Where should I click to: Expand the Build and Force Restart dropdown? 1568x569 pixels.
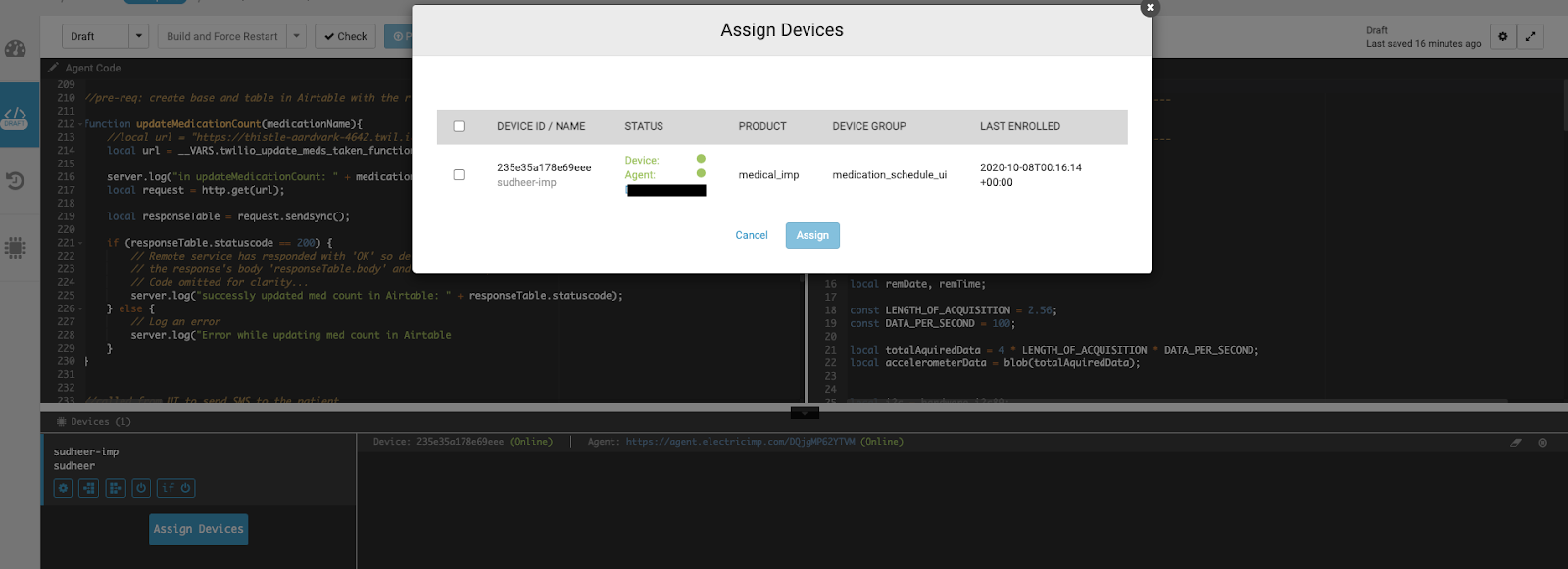point(297,37)
